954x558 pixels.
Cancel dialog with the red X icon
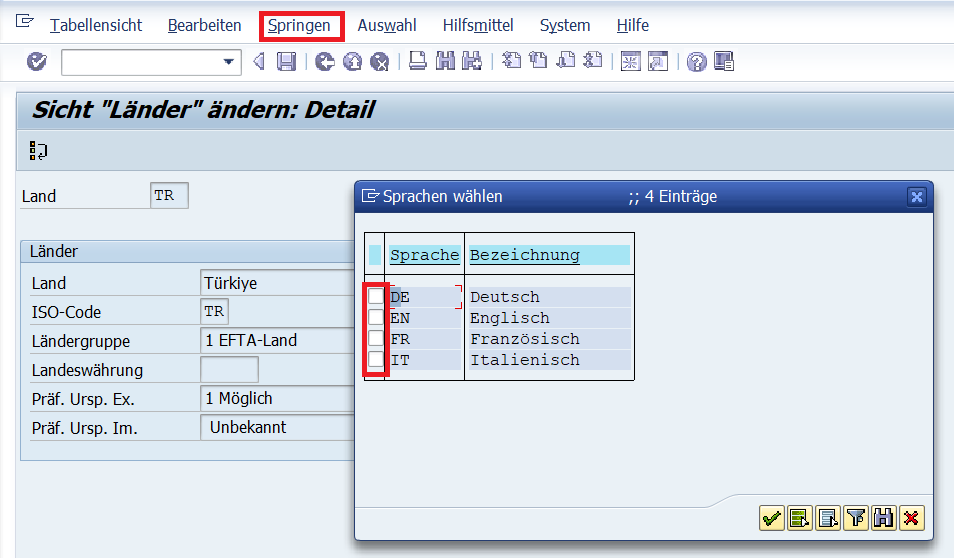click(x=910, y=518)
